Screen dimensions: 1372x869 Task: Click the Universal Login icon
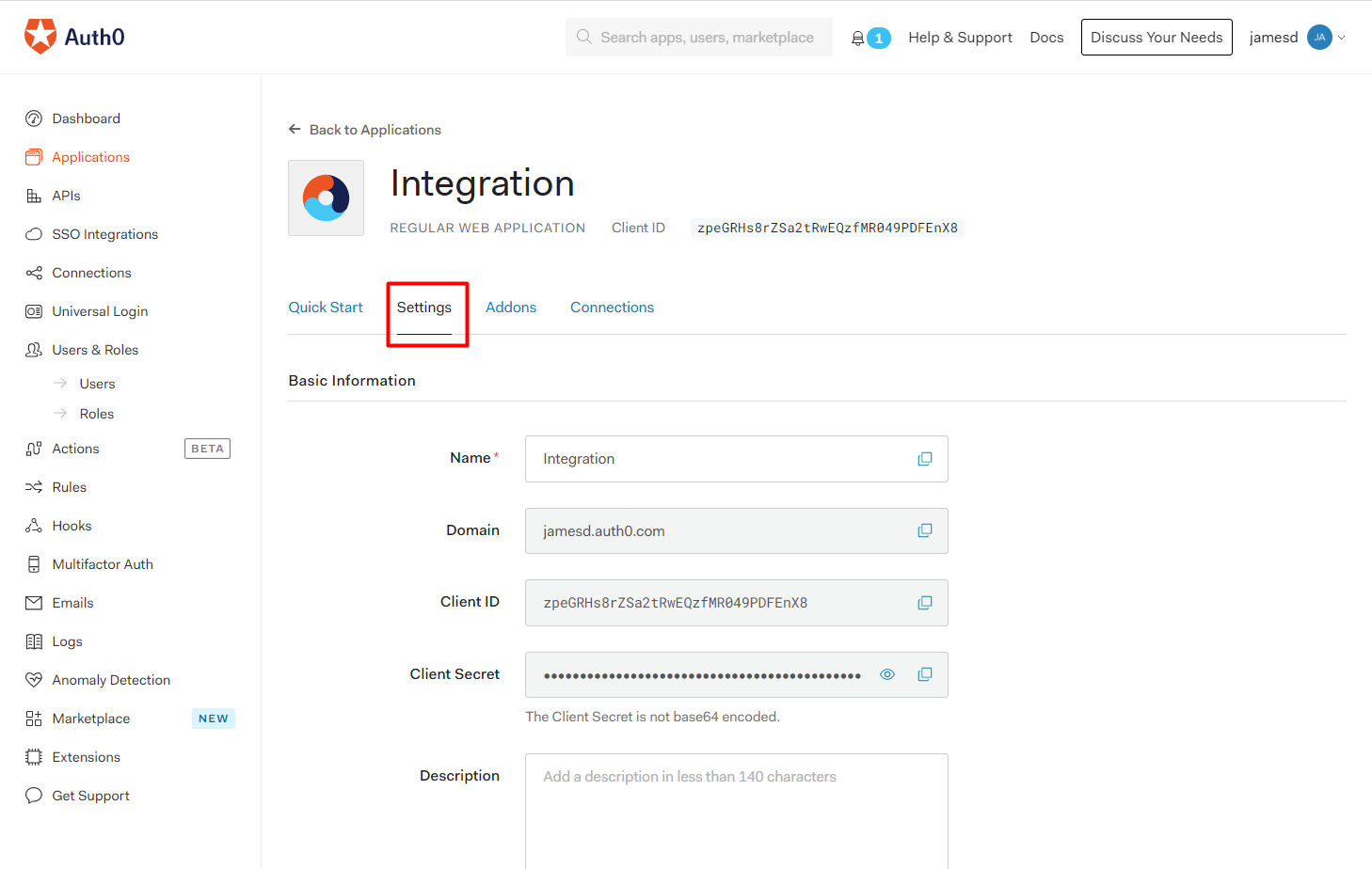(34, 311)
